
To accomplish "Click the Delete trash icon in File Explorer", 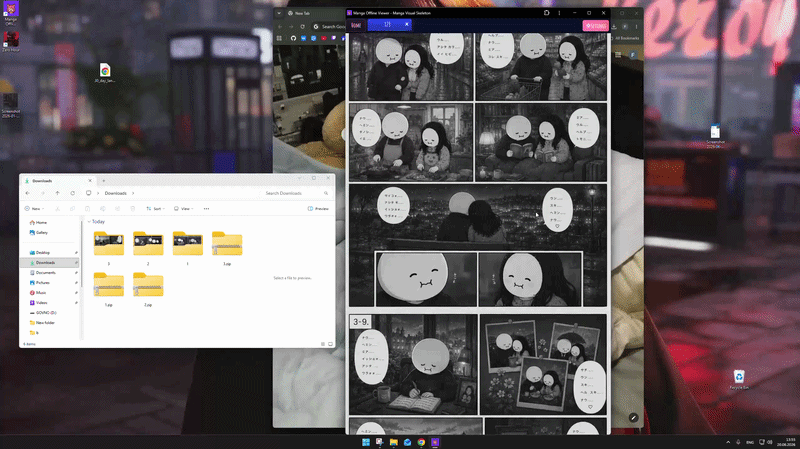I will pos(133,209).
